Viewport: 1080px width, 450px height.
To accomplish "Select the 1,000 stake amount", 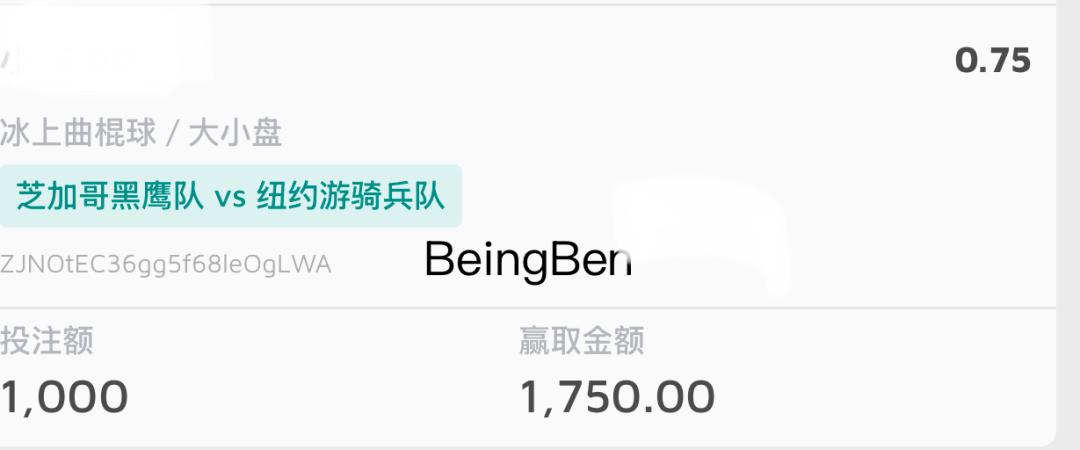I will (64, 396).
